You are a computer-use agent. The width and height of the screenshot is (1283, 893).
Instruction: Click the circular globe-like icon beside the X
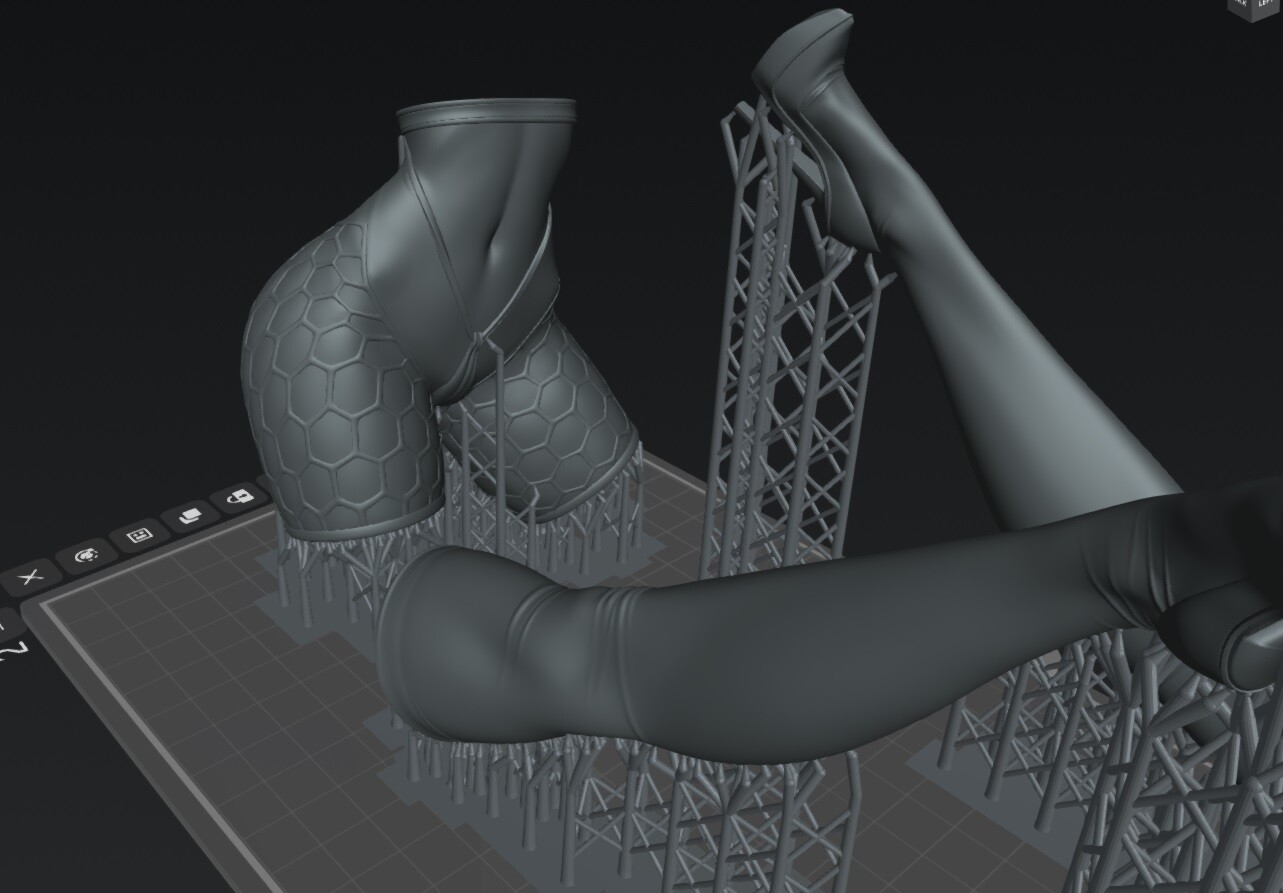tap(86, 554)
